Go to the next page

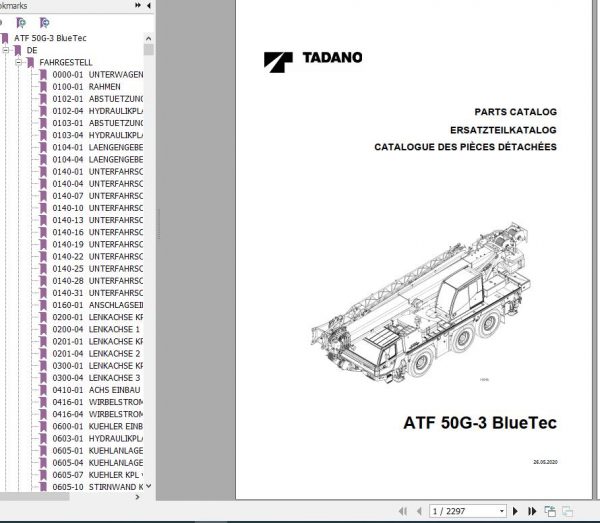click(515, 511)
